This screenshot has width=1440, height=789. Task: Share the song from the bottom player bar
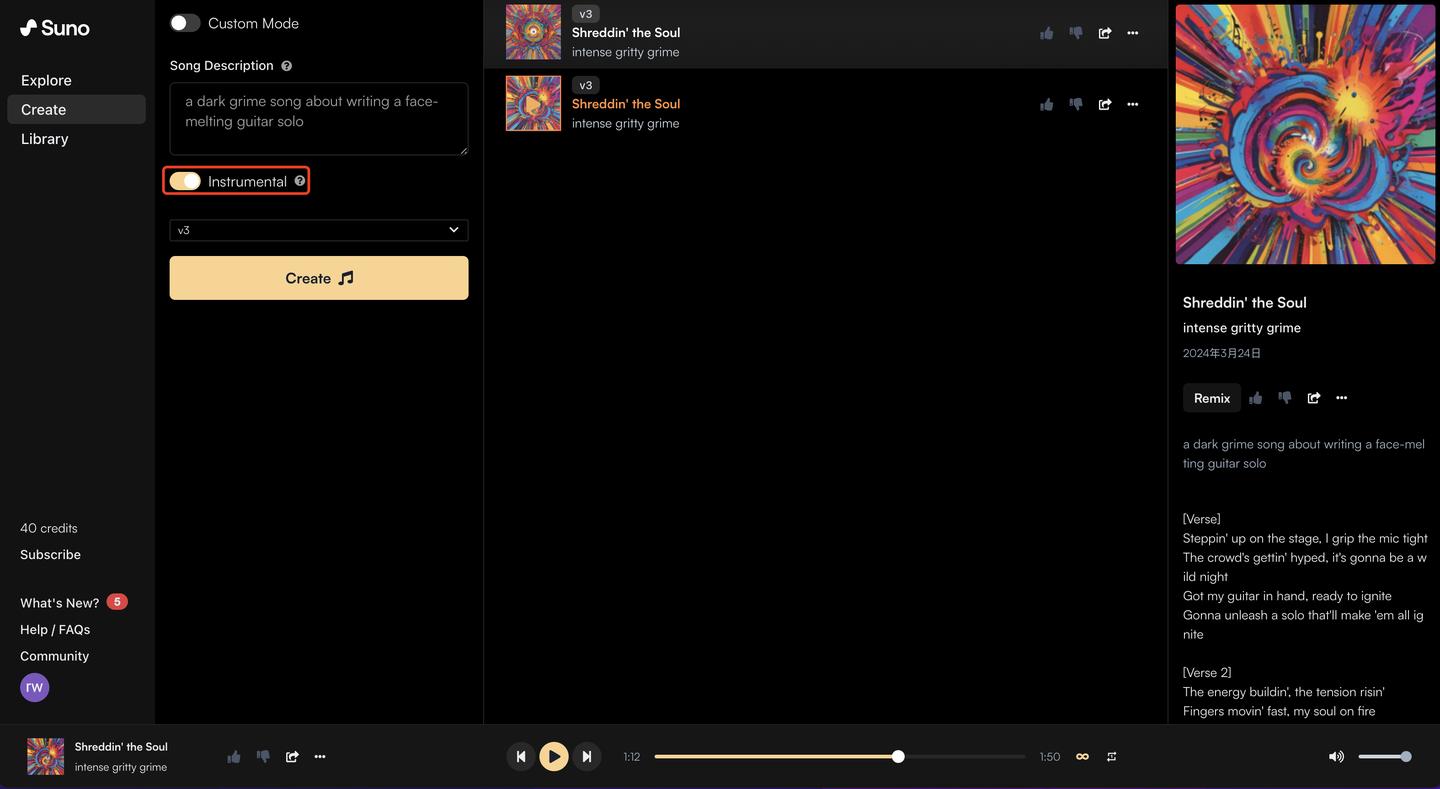coord(292,757)
